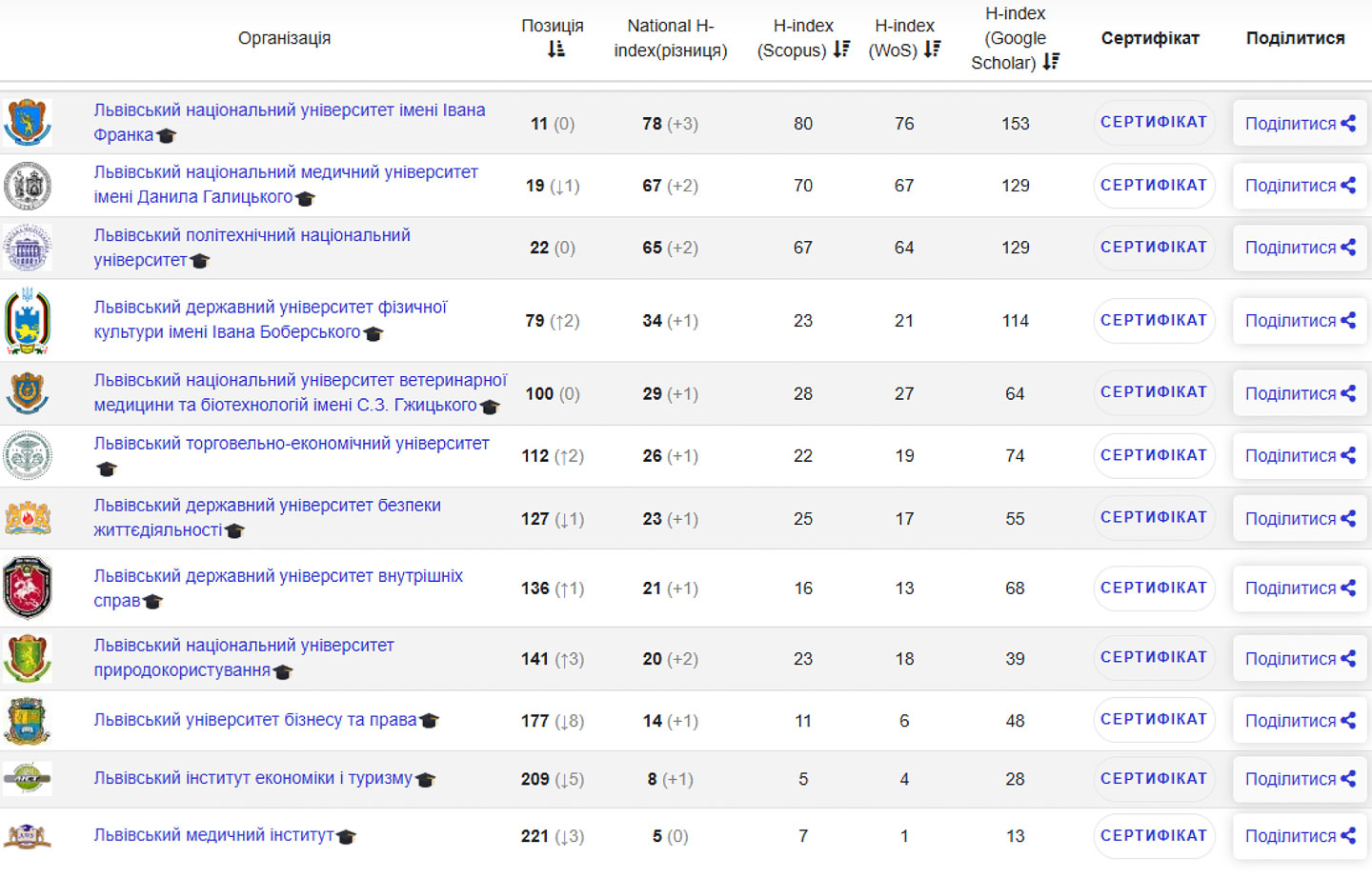The width and height of the screenshot is (1372, 878).
Task: Click the природокористування university emblem
Action: coord(28,659)
